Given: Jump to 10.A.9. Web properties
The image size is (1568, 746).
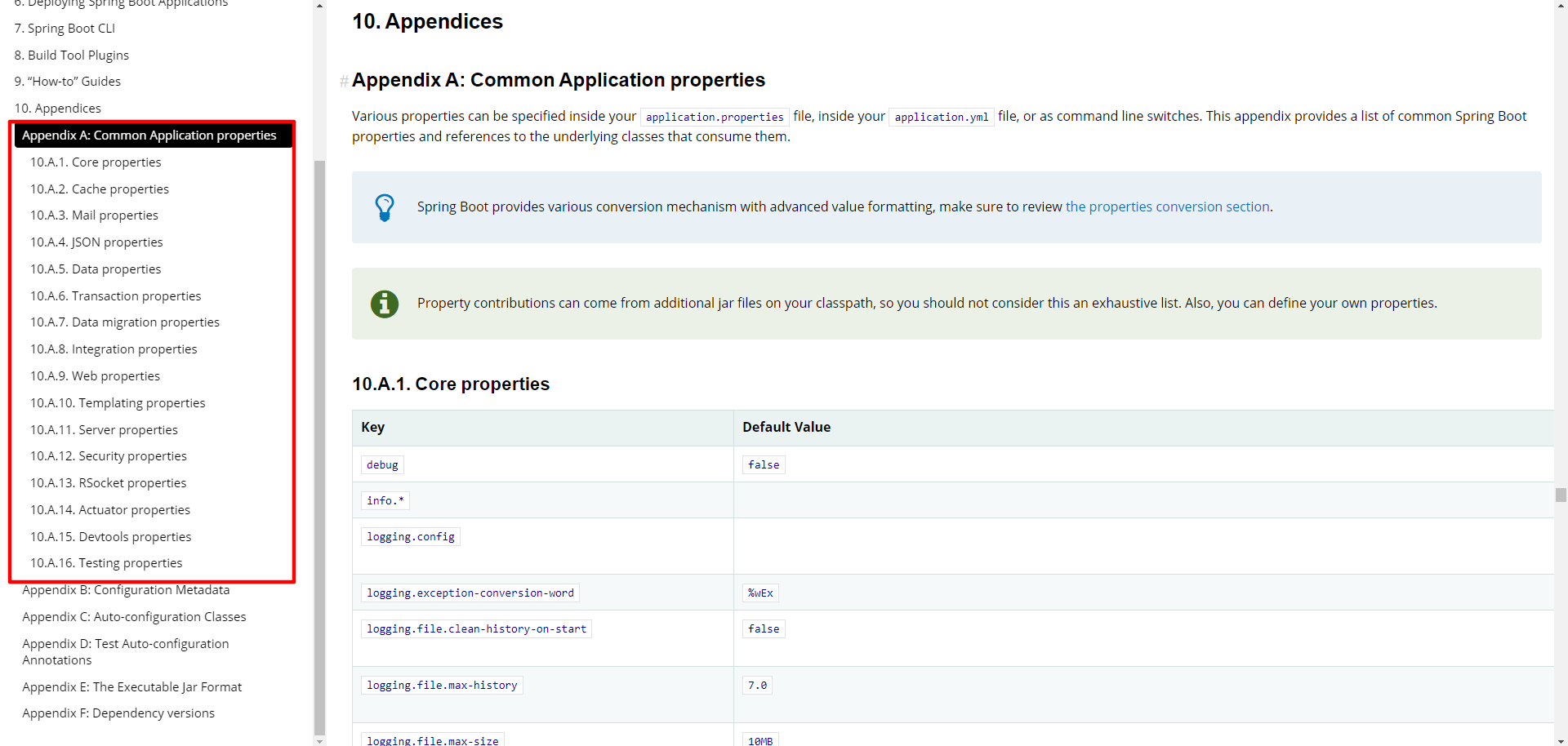Looking at the screenshot, I should pyautogui.click(x=95, y=376).
